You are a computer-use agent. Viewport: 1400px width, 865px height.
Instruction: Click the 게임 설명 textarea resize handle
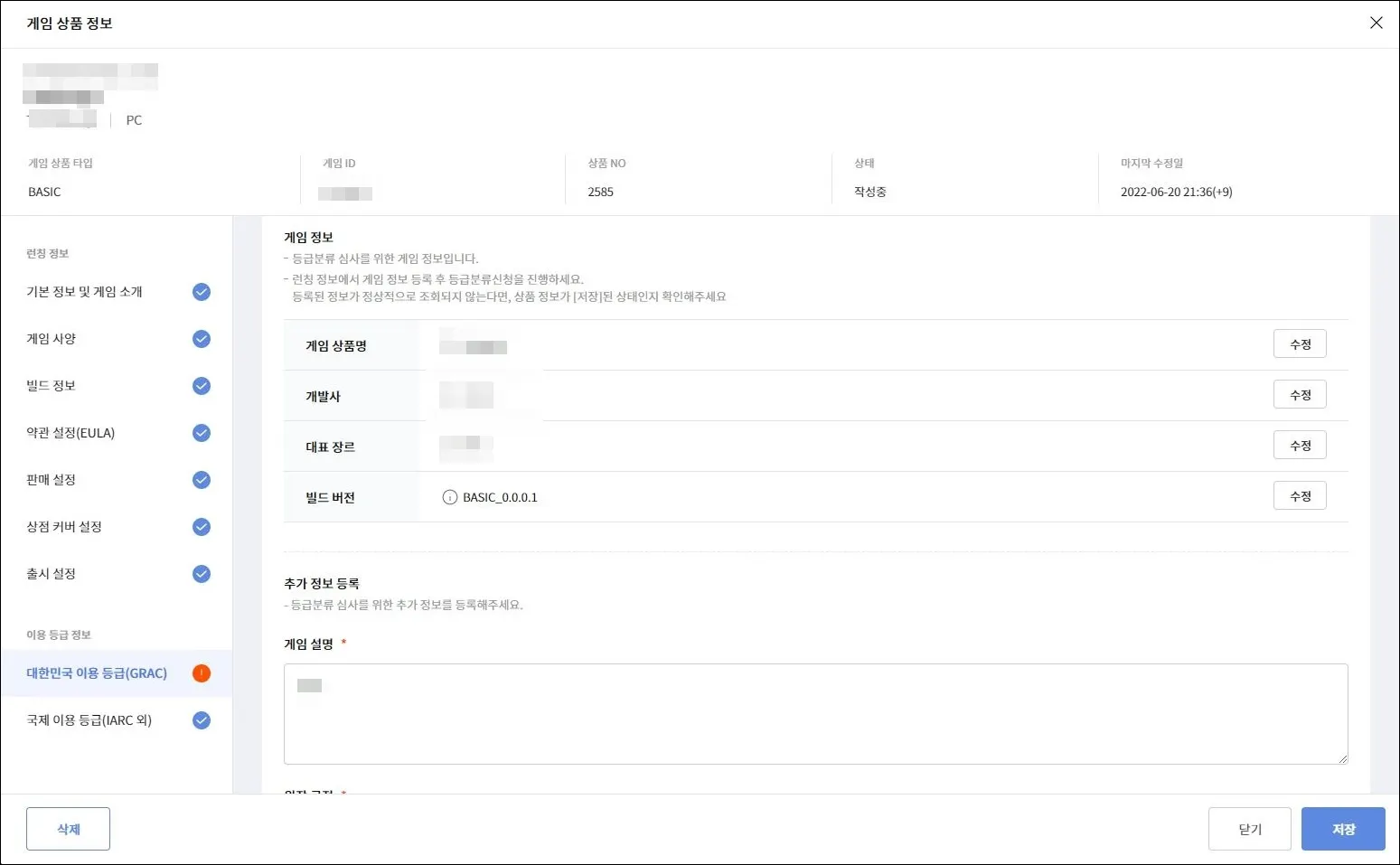(x=1342, y=758)
